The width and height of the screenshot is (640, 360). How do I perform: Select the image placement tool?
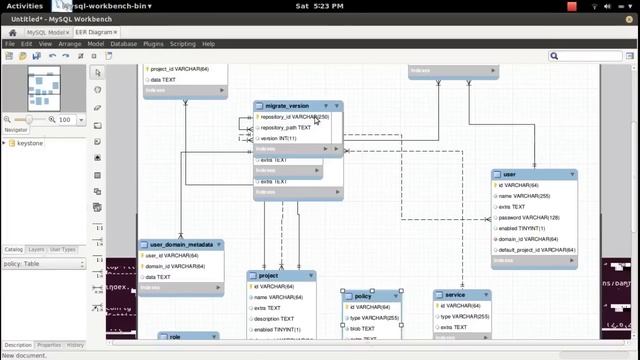[x=98, y=158]
